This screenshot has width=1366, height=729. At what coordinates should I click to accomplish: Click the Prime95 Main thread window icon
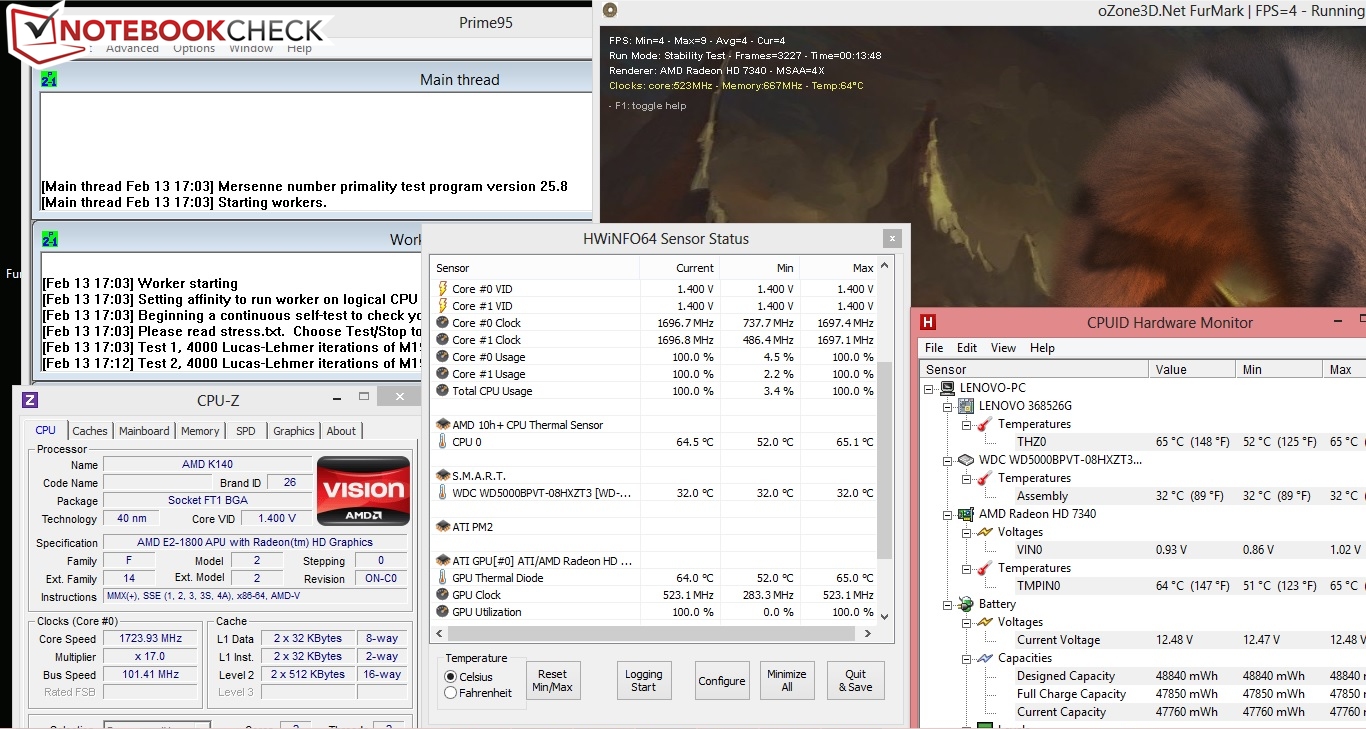[x=49, y=79]
